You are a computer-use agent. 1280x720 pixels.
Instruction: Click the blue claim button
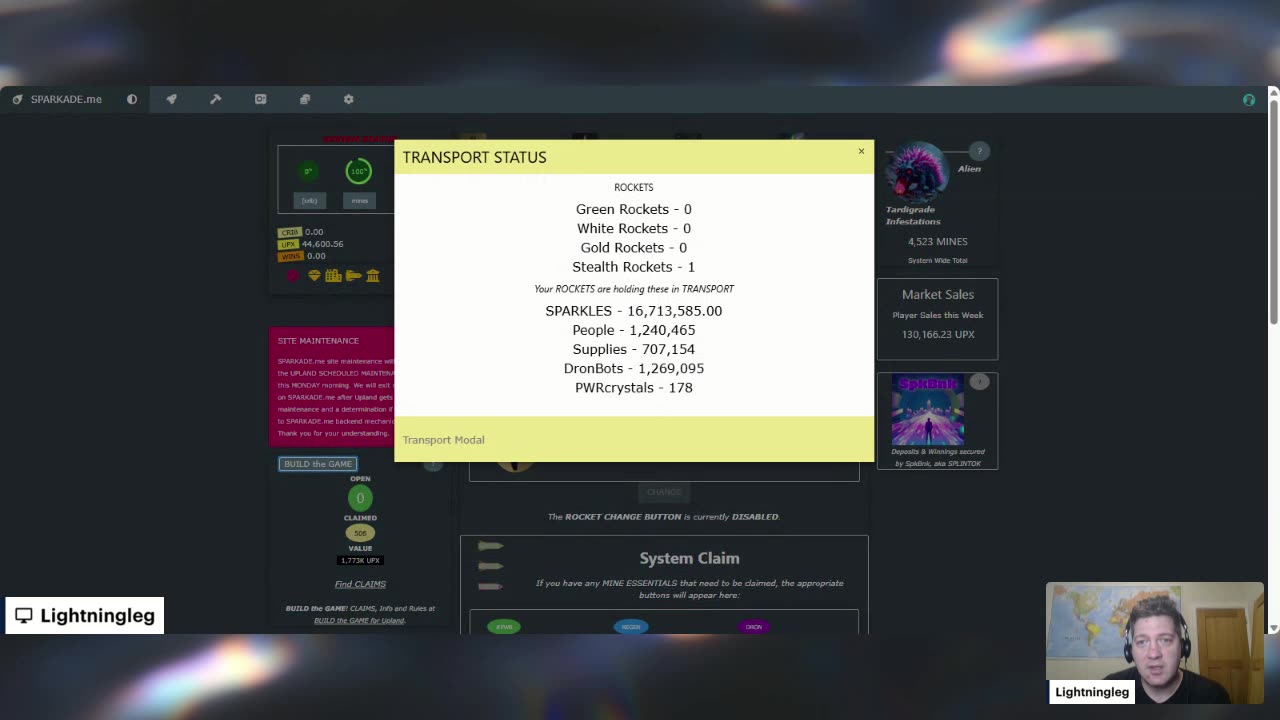tap(631, 627)
